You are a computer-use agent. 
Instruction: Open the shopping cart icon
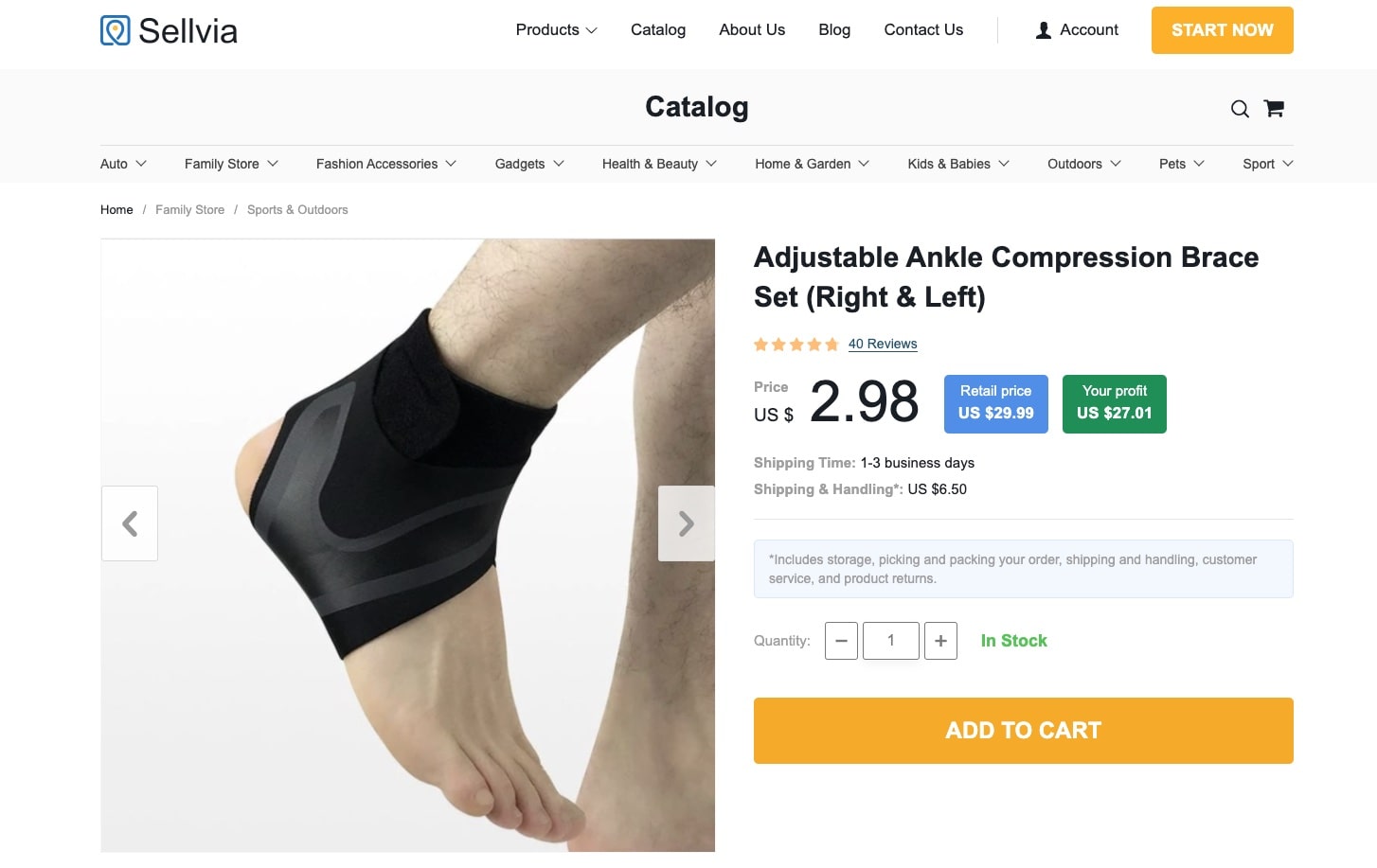[x=1273, y=108]
